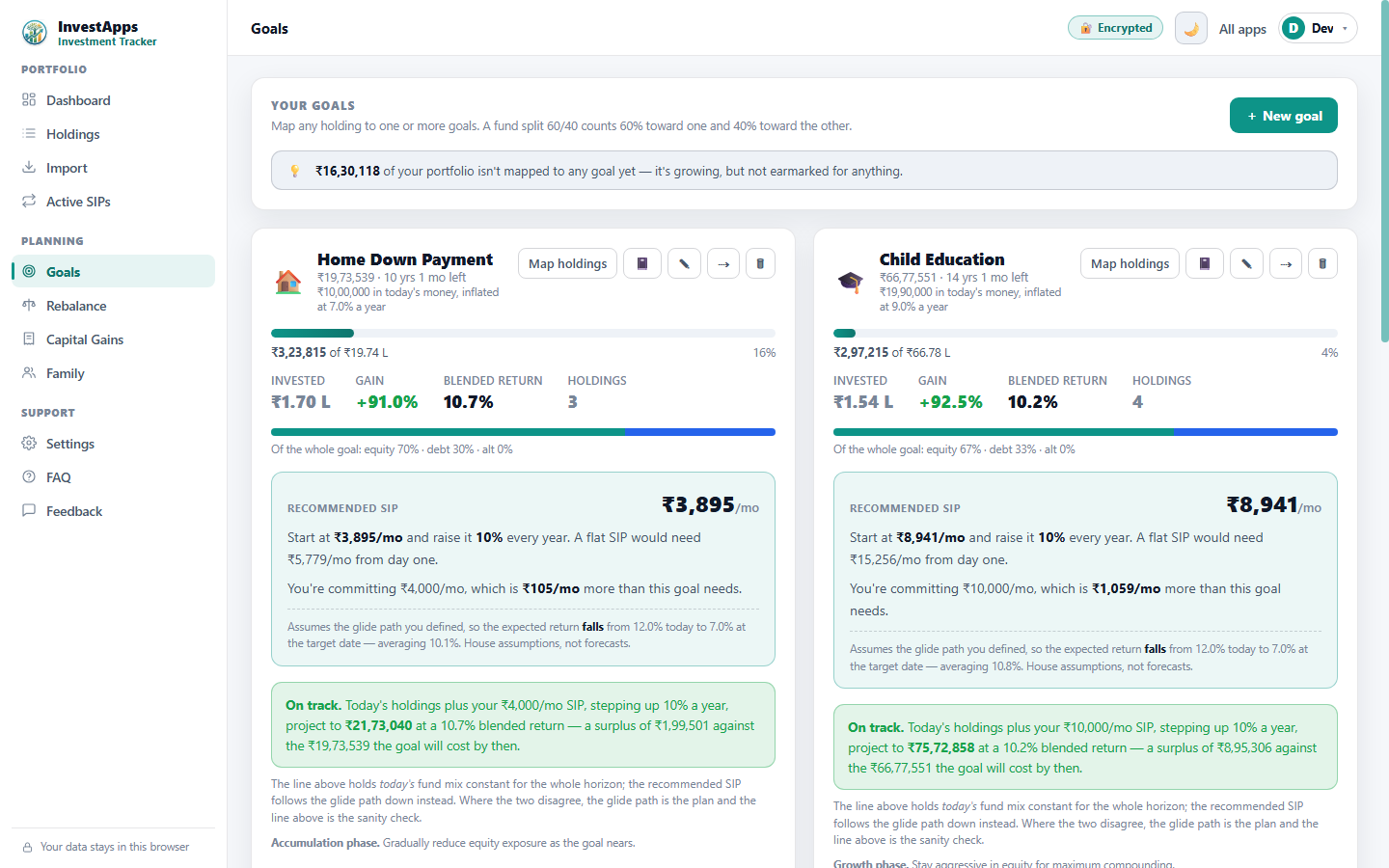1389x868 pixels.
Task: Map holdings for Child Education
Action: (x=1130, y=263)
